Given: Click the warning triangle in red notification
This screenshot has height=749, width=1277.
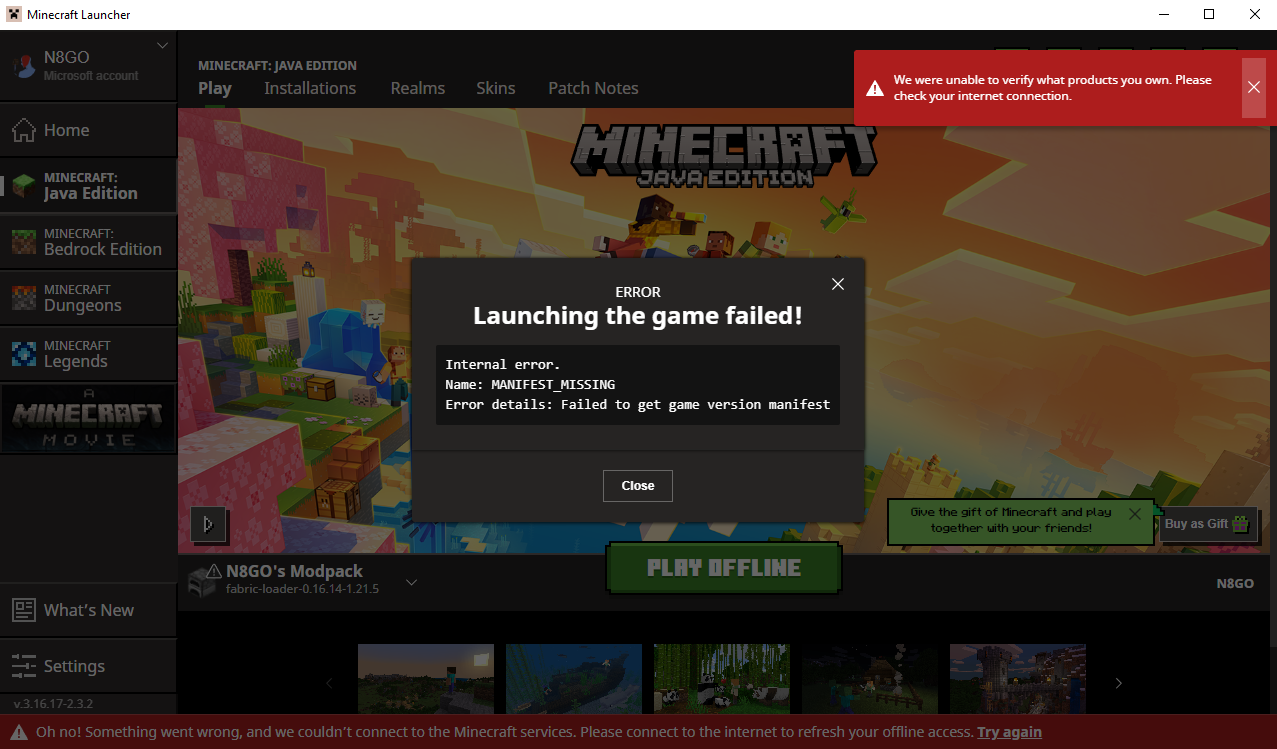Looking at the screenshot, I should click(875, 88).
